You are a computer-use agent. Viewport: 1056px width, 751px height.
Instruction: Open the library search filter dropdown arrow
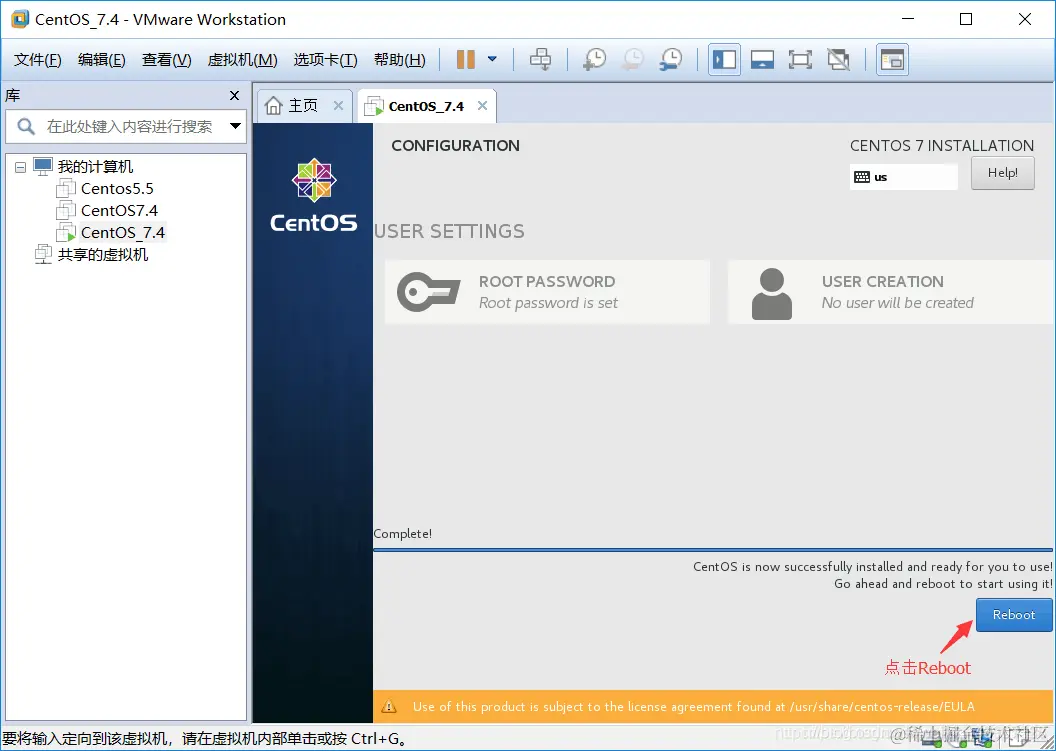click(x=236, y=126)
